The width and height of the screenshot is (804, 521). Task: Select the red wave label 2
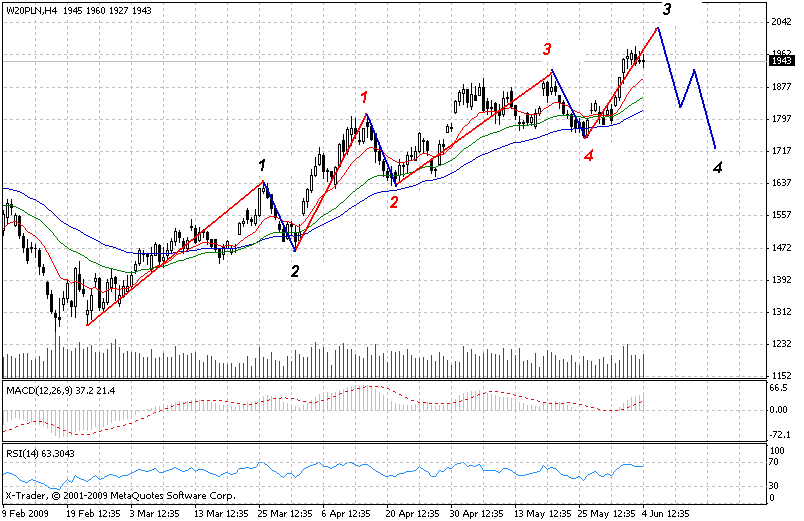[x=393, y=202]
